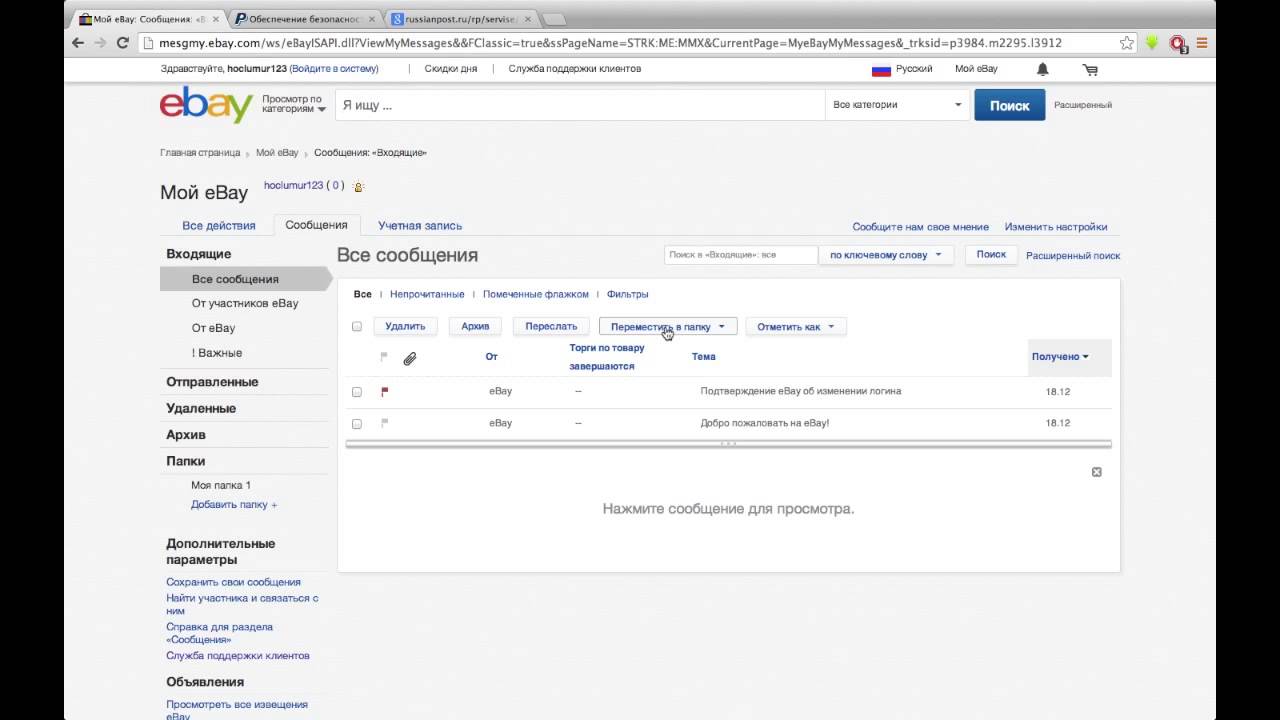Image resolution: width=1280 pixels, height=720 pixels.
Task: Open 'Удаленные' folder
Action: (x=201, y=408)
